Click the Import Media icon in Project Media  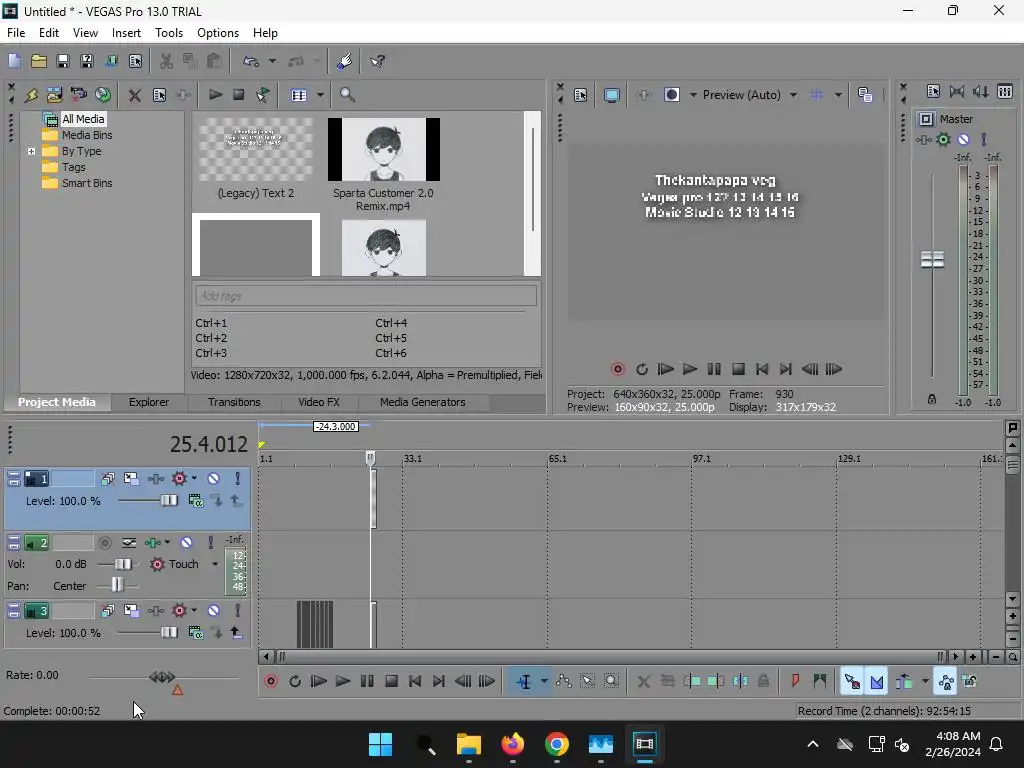click(x=54, y=95)
